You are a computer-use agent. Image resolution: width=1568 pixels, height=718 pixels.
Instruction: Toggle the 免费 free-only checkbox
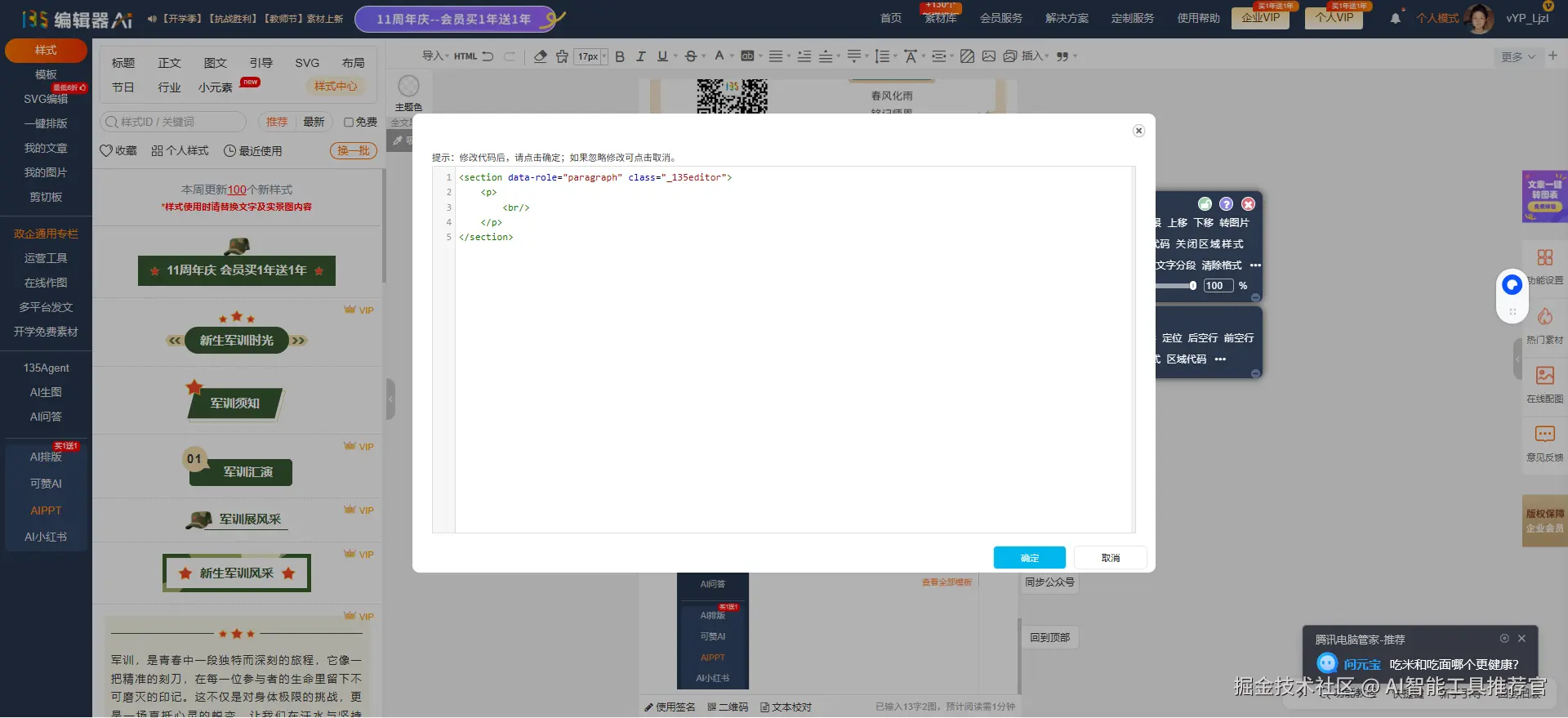click(349, 122)
